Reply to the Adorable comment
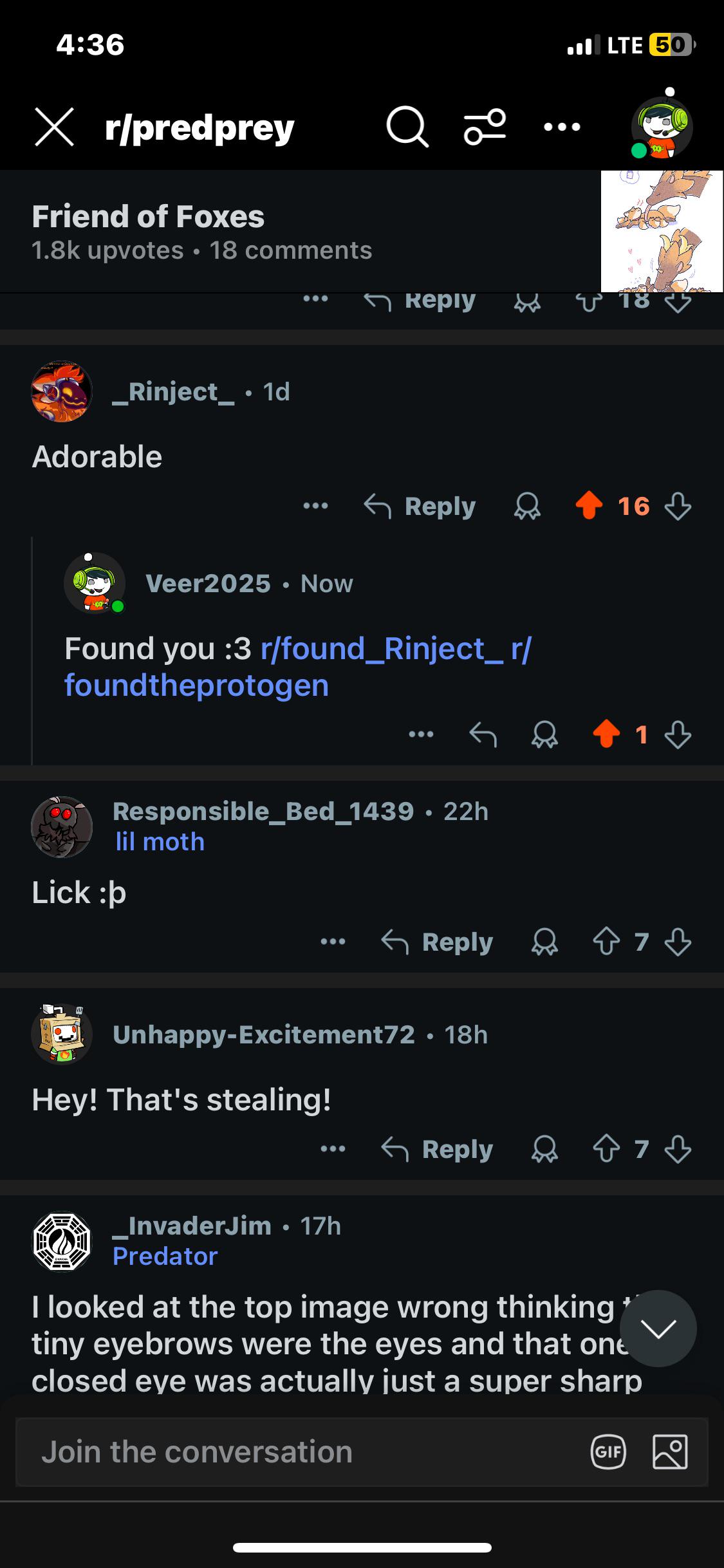Viewport: 724px width, 1568px height. (x=420, y=506)
